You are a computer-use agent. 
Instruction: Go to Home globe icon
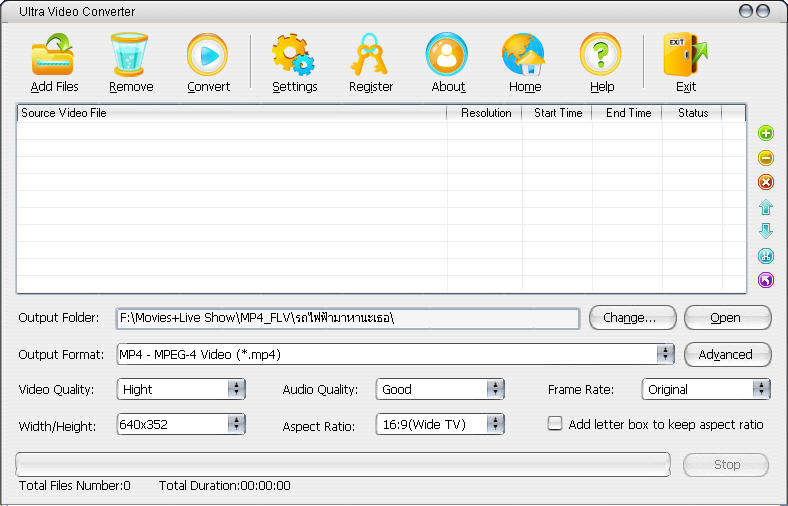pyautogui.click(x=523, y=54)
